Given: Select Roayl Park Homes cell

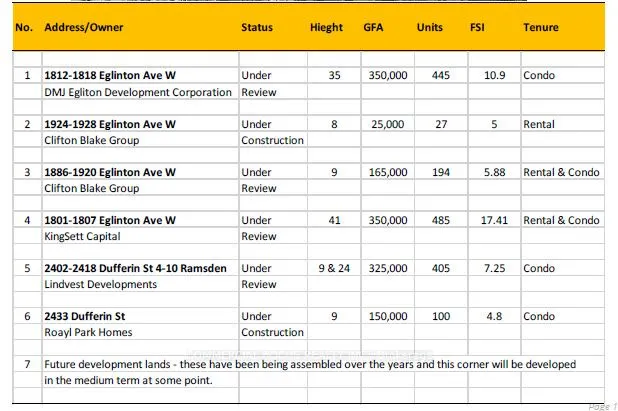Looking at the screenshot, I should point(88,333).
